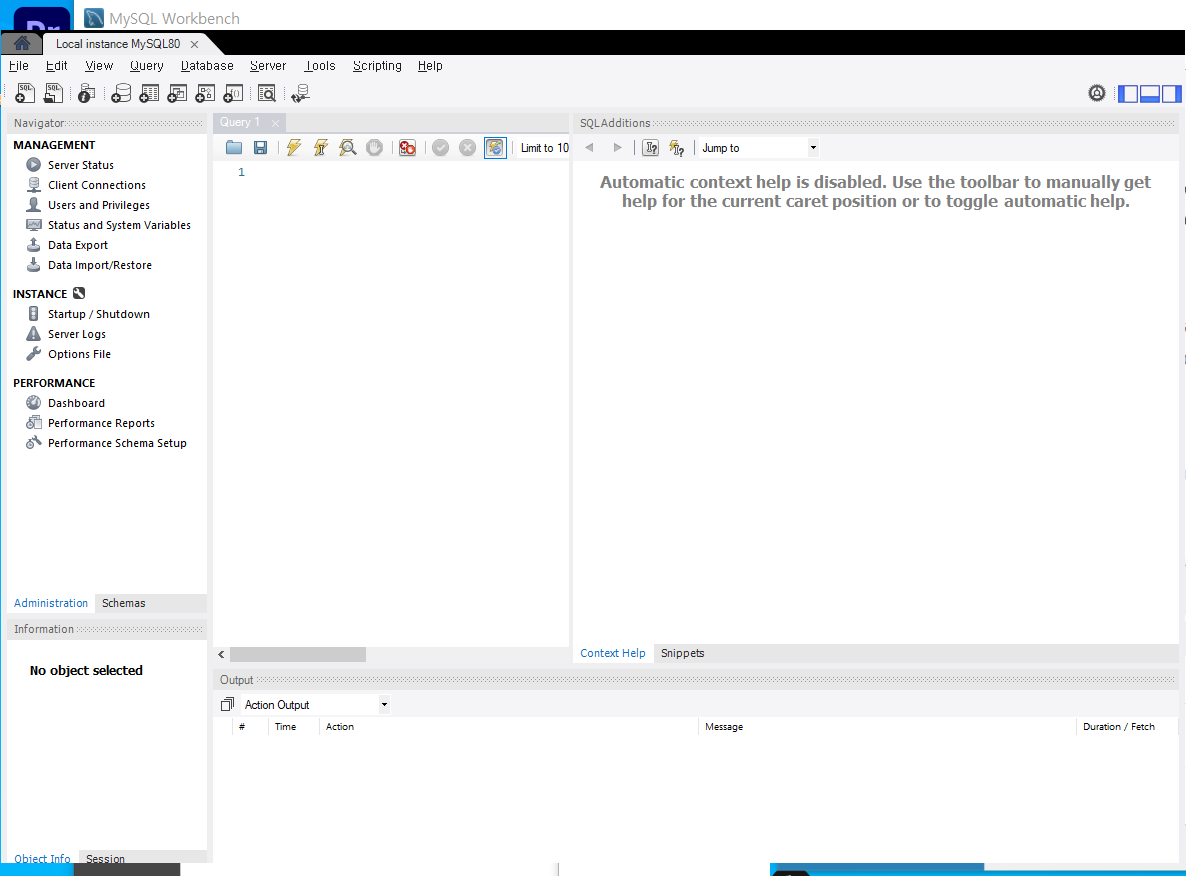Toggle right sidebar panel visibility

(x=1172, y=94)
